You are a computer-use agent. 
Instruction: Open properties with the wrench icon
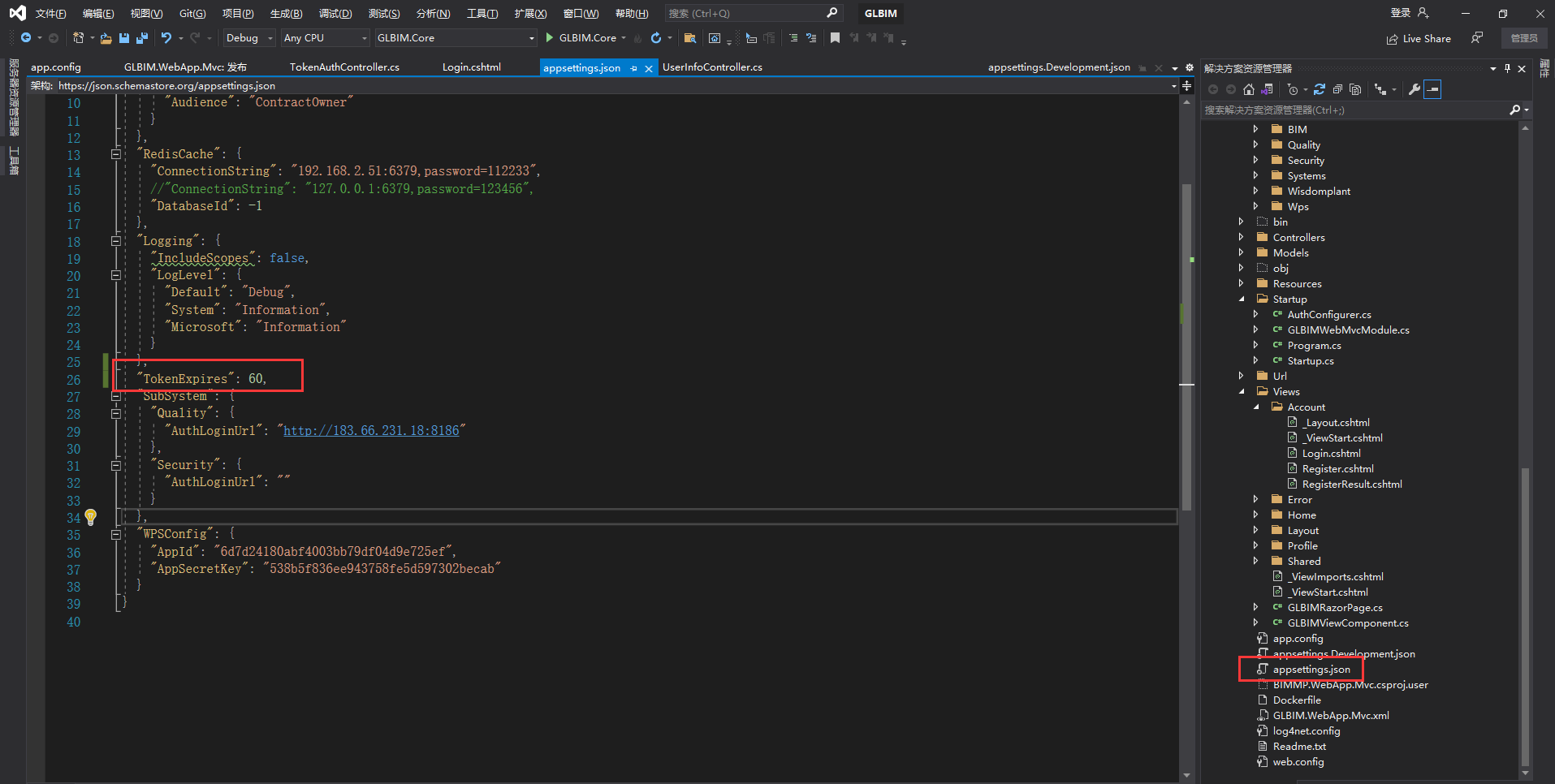[x=1414, y=89]
